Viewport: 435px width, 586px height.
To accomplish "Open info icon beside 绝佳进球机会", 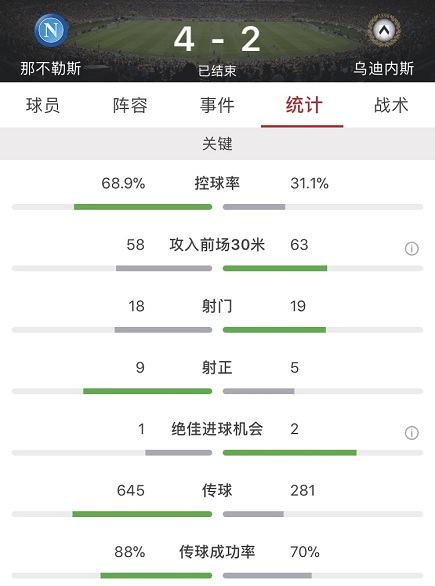I will click(411, 433).
